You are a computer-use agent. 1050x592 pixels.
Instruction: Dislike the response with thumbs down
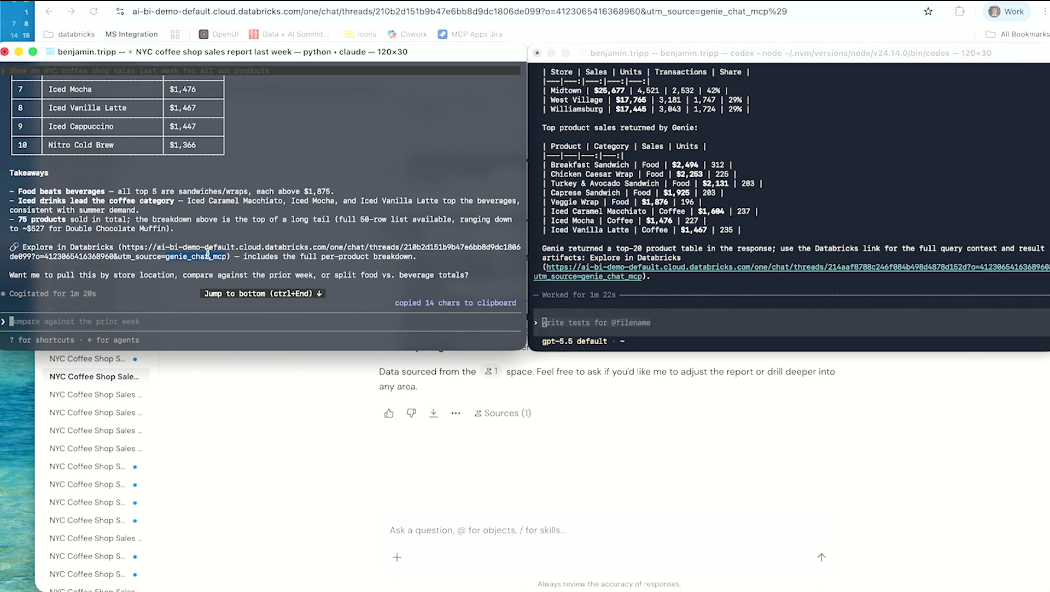pos(411,413)
